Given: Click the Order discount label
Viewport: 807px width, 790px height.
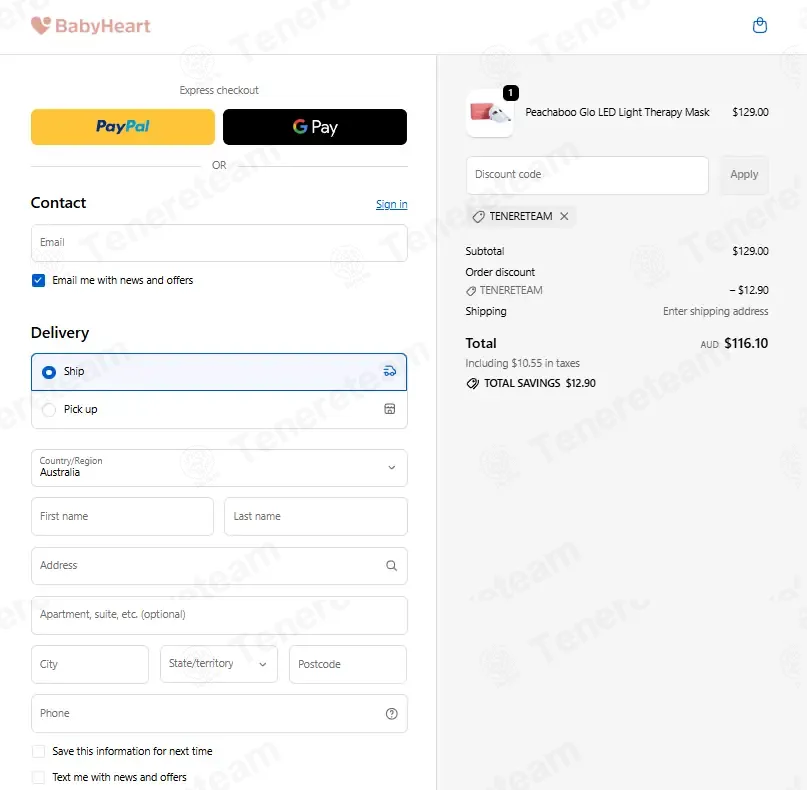Looking at the screenshot, I should (x=500, y=272).
